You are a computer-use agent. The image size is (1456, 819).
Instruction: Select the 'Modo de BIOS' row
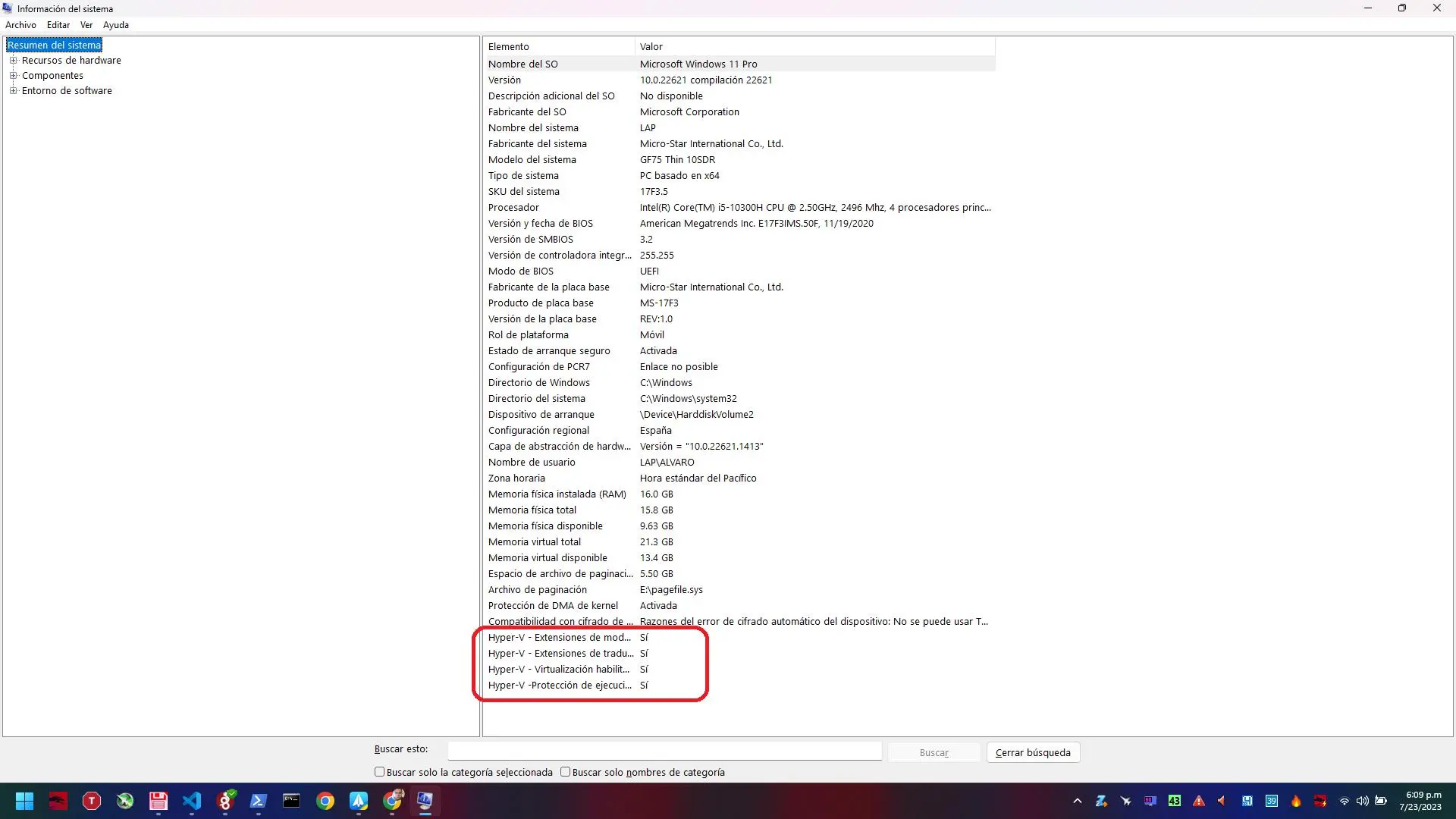pos(739,271)
